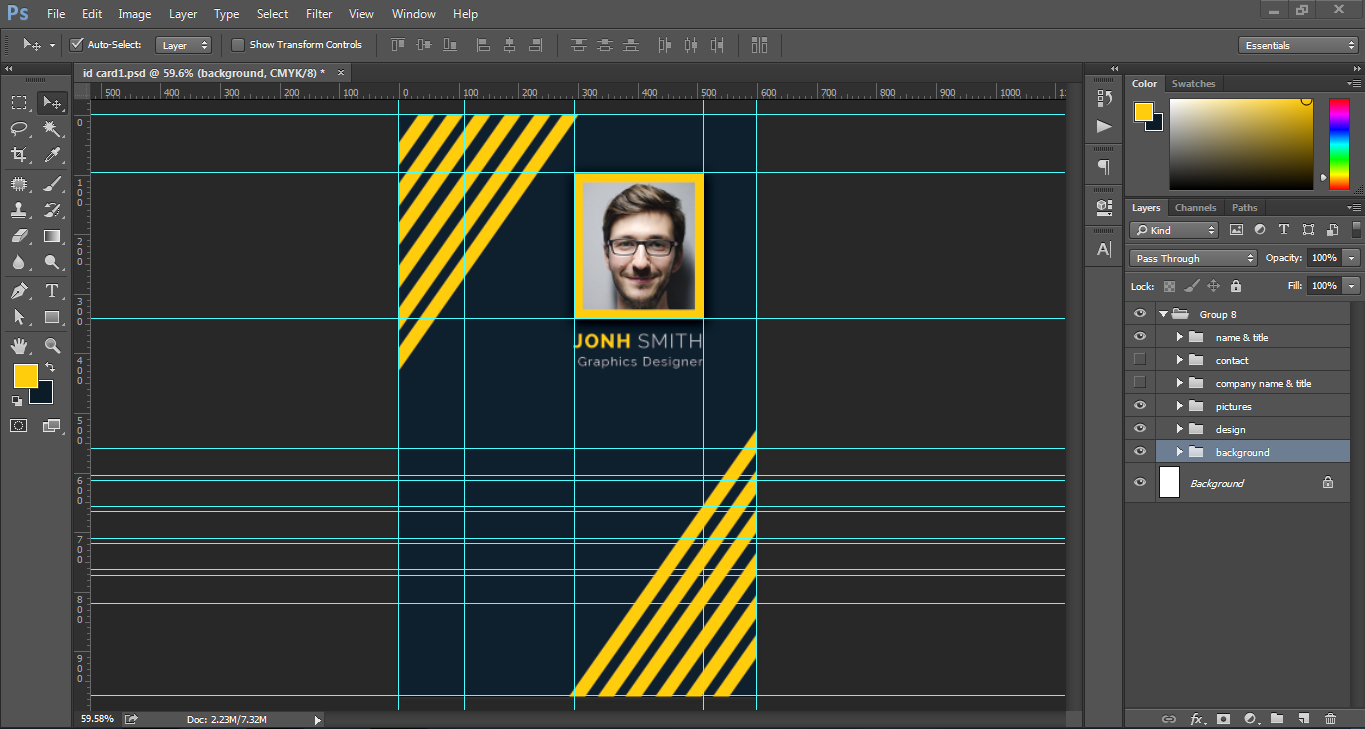The width and height of the screenshot is (1365, 729).
Task: Enable Show Transform Controls checkbox
Action: click(x=238, y=45)
